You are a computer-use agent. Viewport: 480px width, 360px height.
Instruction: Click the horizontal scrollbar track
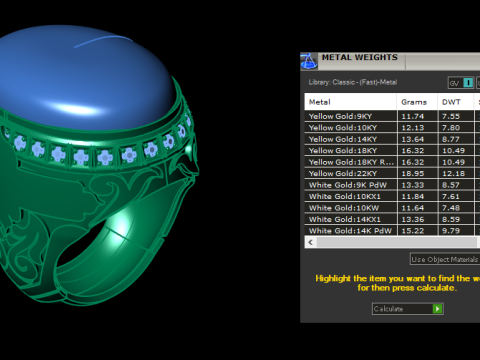coord(398,242)
